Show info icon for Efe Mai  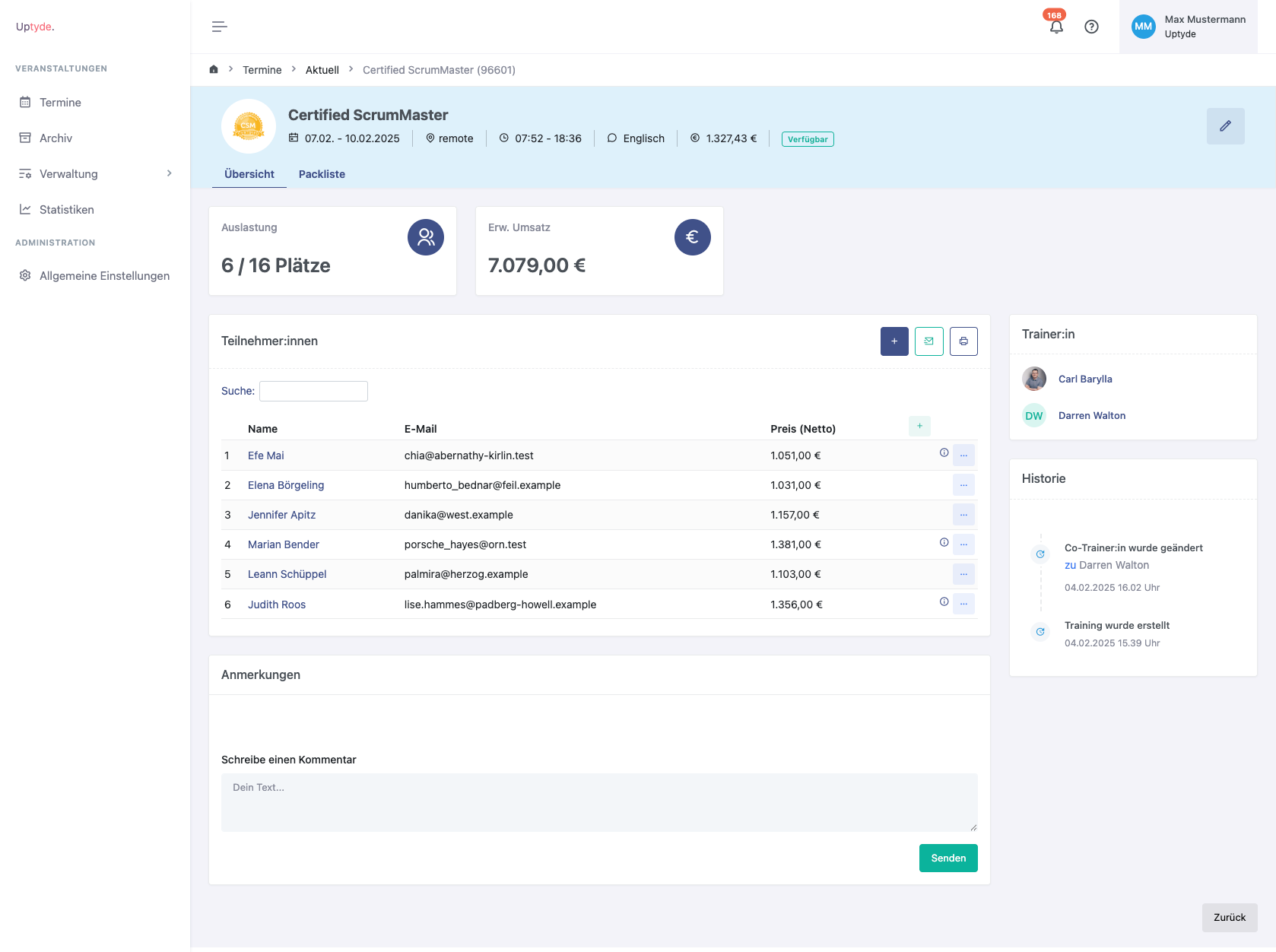coord(944,453)
